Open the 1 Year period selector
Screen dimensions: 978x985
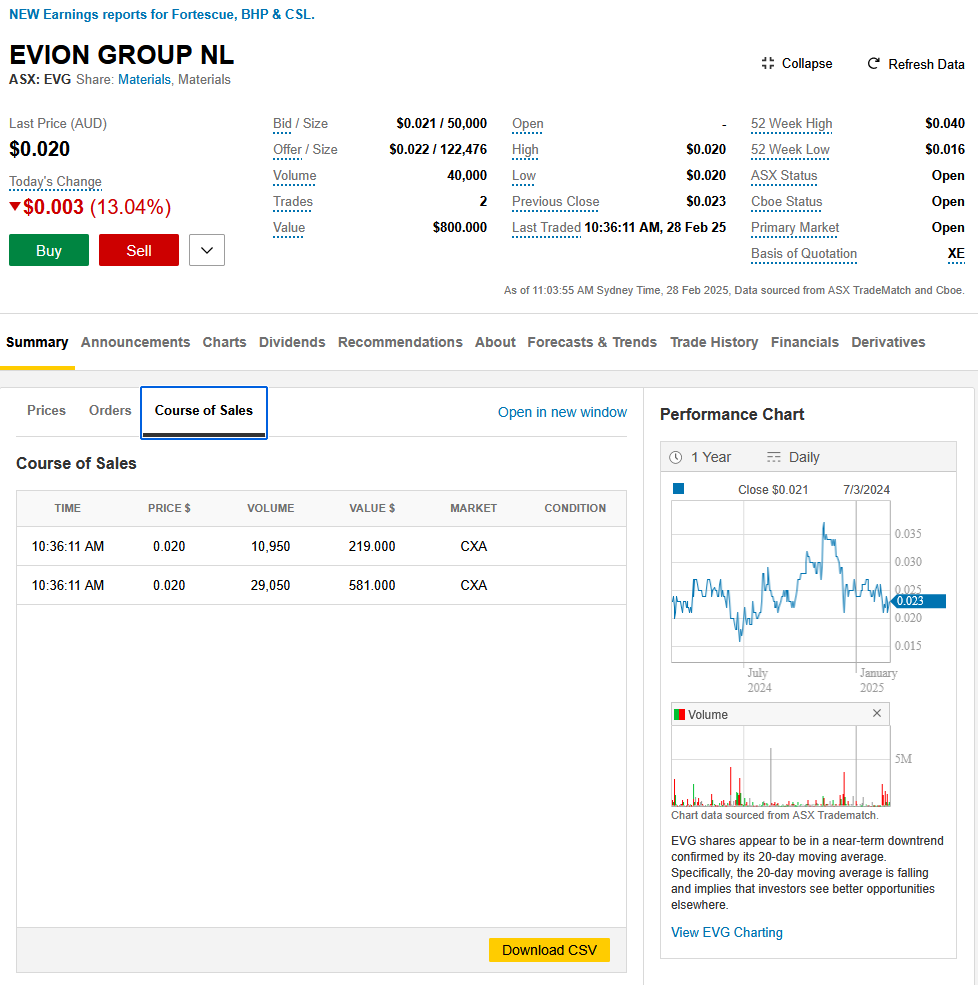(700, 457)
